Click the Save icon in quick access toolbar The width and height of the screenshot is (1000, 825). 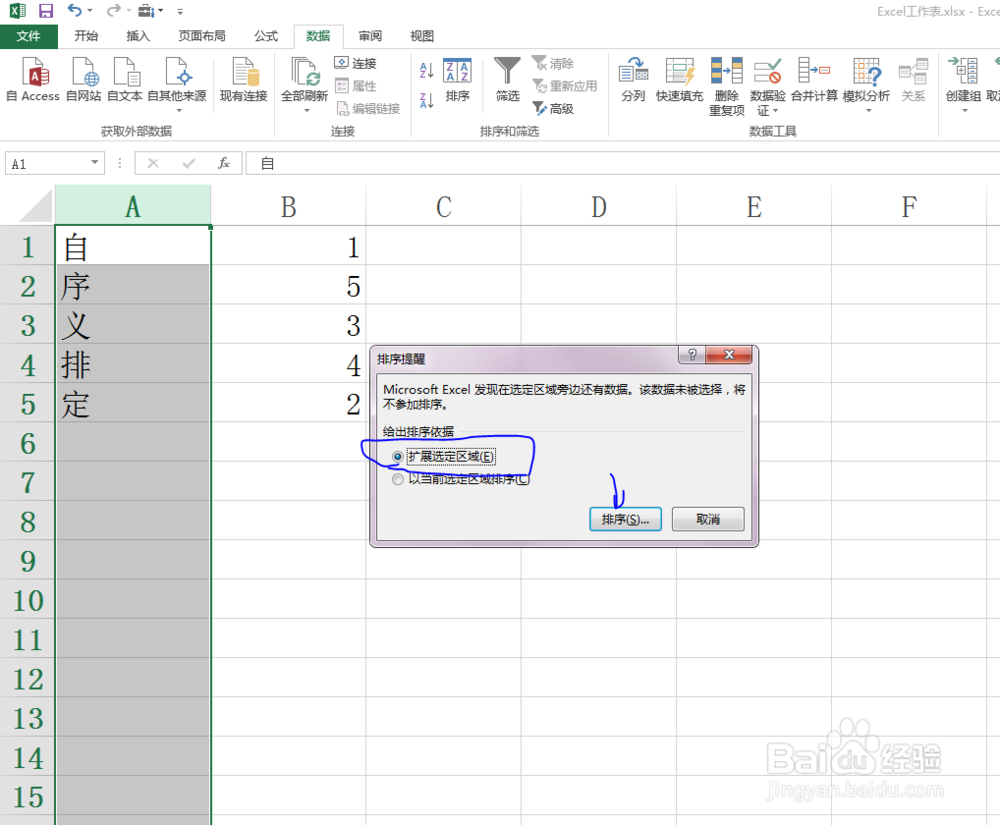point(45,11)
